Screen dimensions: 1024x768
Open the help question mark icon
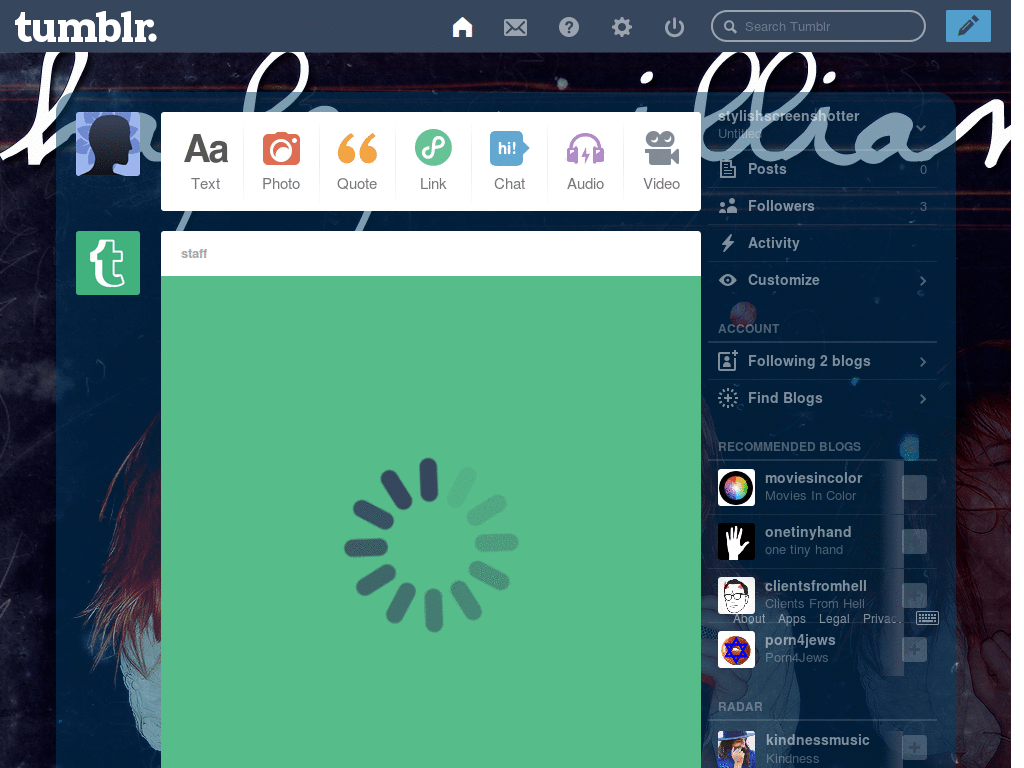tap(569, 27)
